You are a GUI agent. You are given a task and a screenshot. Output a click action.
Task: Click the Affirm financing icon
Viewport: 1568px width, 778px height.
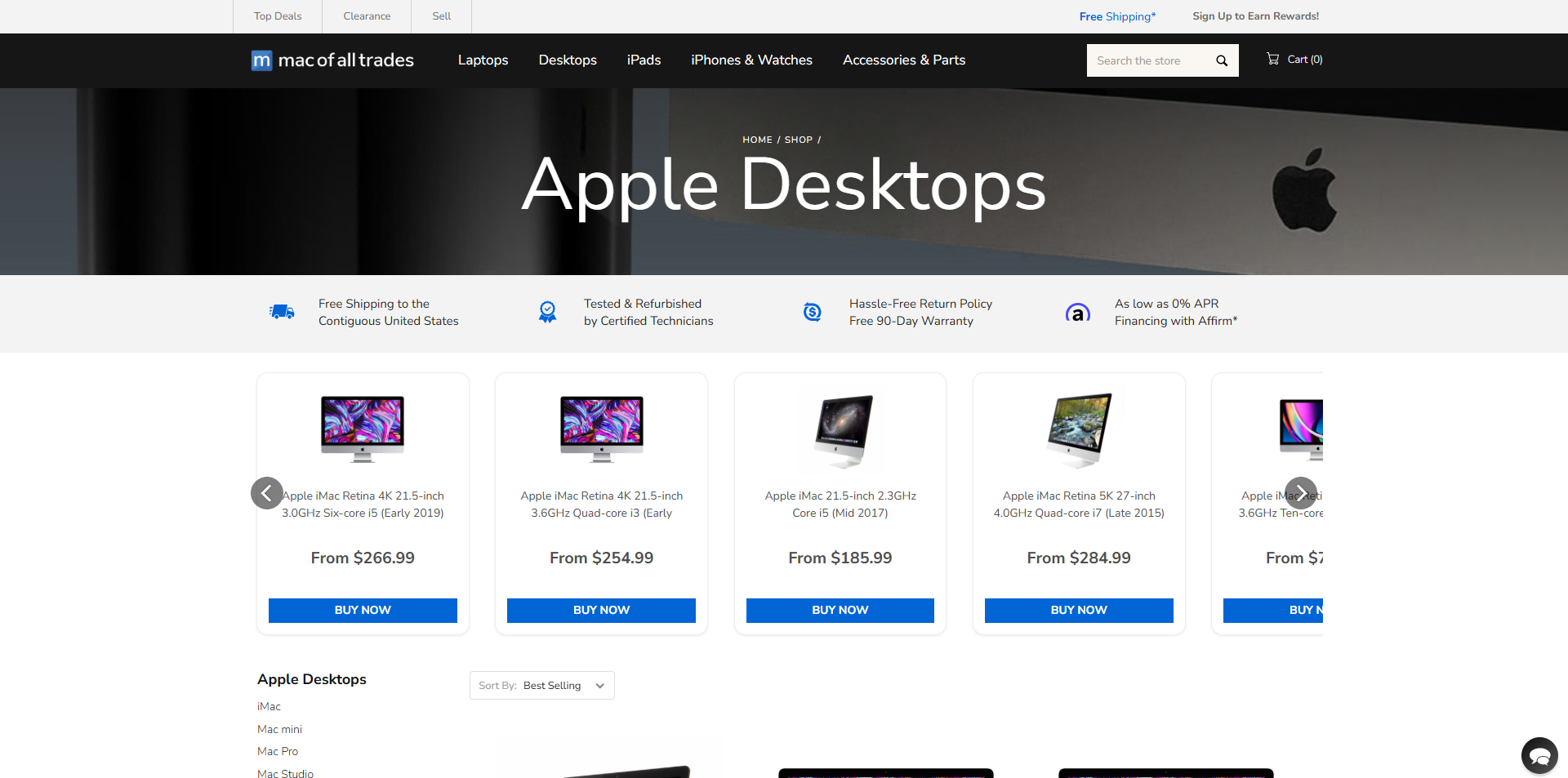(1077, 312)
